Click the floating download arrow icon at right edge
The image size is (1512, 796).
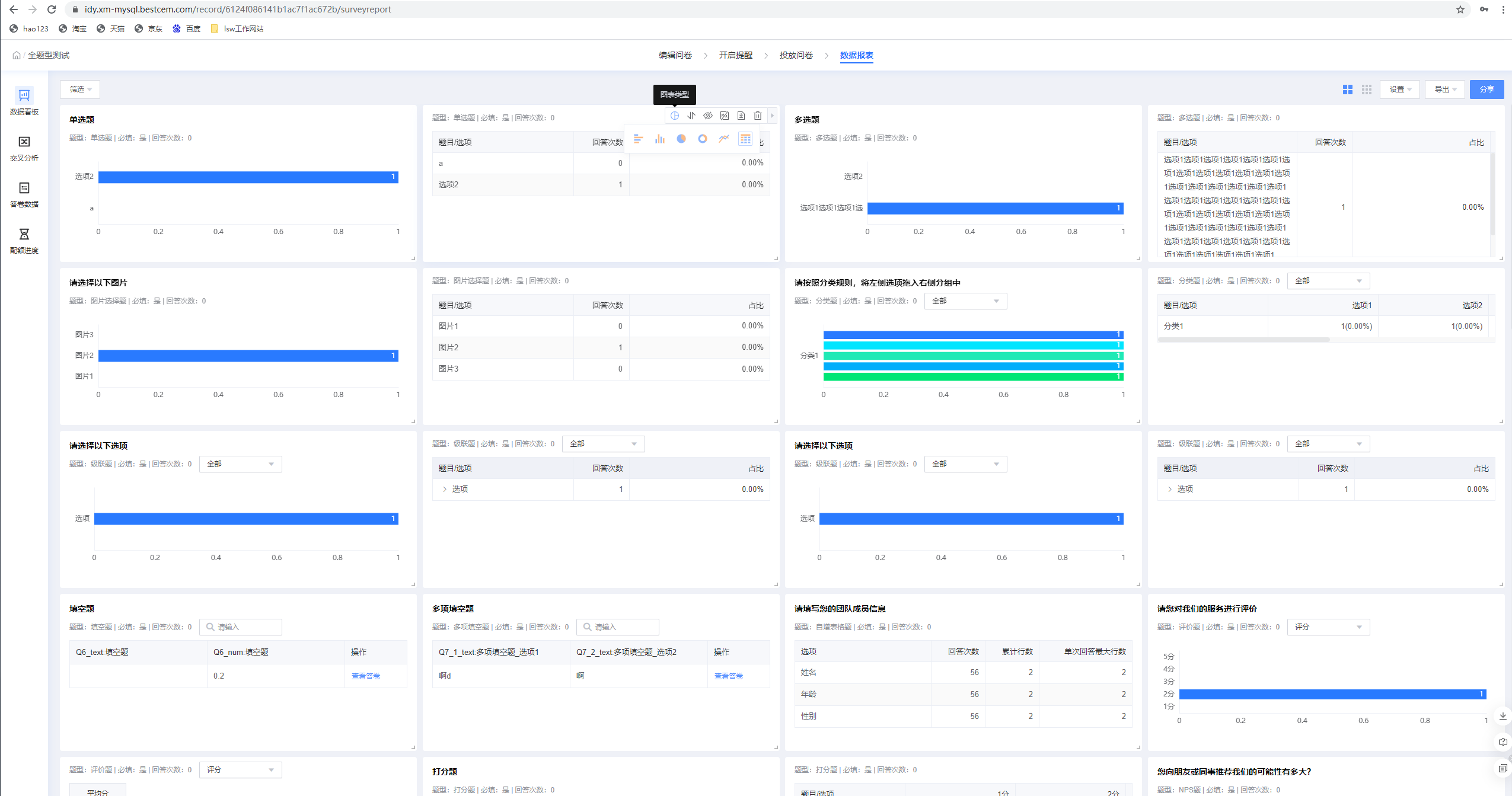(x=1503, y=716)
